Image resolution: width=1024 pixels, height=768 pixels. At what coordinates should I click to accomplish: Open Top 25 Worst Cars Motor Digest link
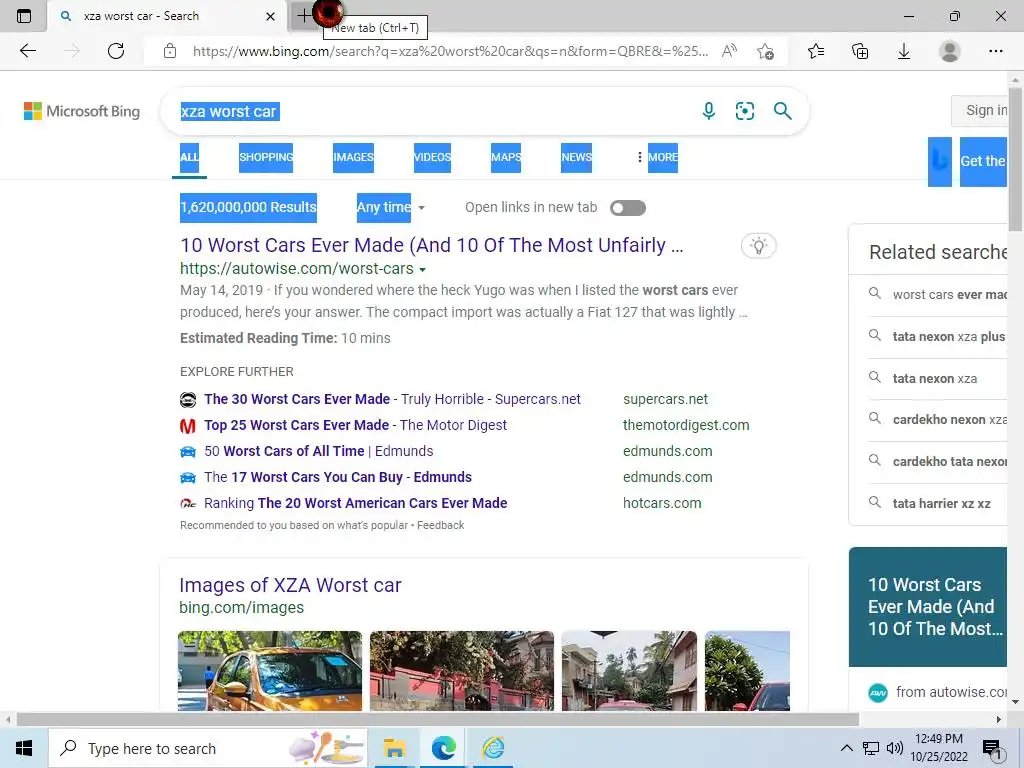pyautogui.click(x=355, y=425)
